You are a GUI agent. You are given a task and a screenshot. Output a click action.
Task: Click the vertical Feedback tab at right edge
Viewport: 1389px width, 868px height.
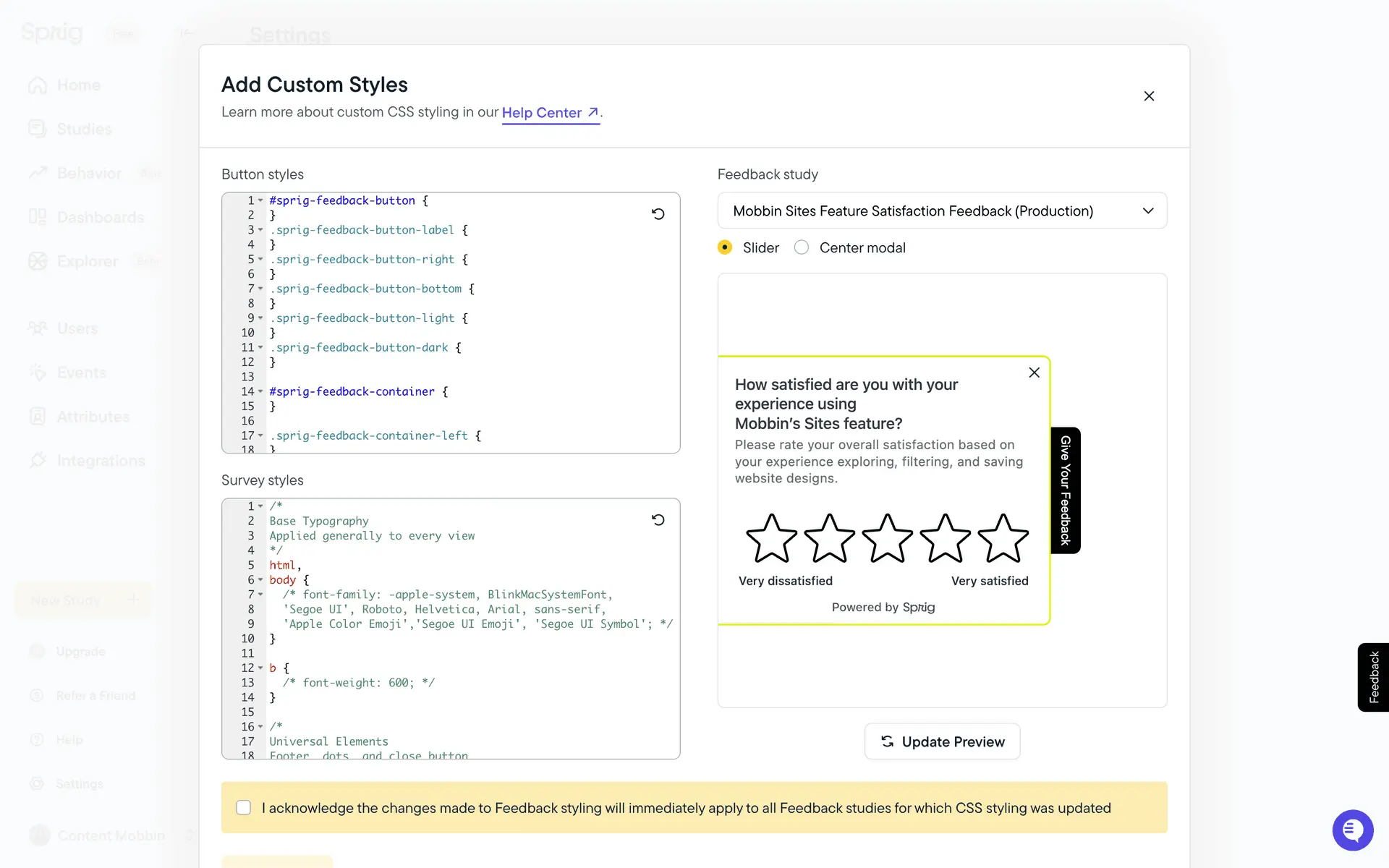(1373, 677)
